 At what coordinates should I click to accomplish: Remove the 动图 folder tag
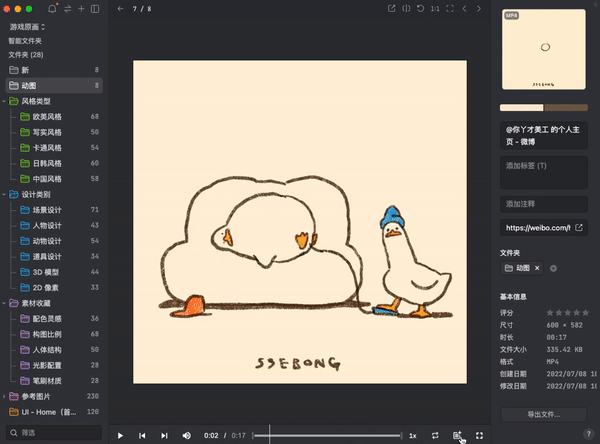tap(537, 268)
